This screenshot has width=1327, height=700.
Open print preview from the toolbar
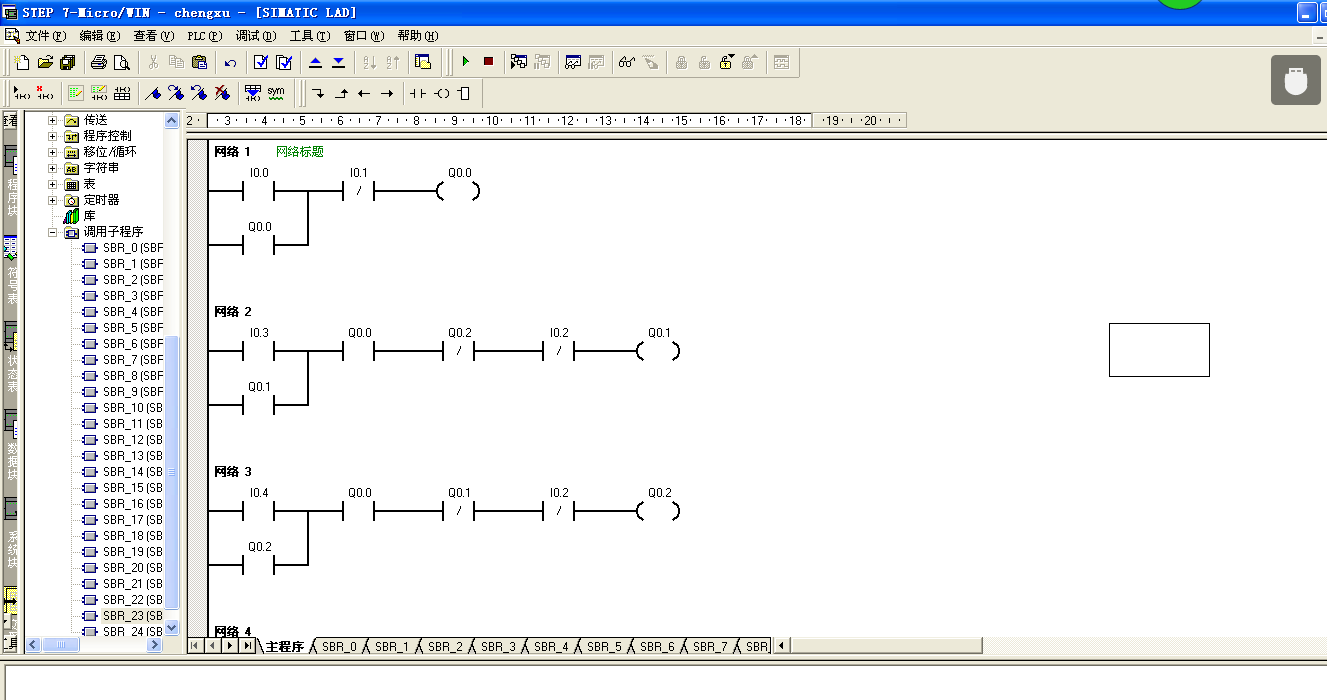121,62
